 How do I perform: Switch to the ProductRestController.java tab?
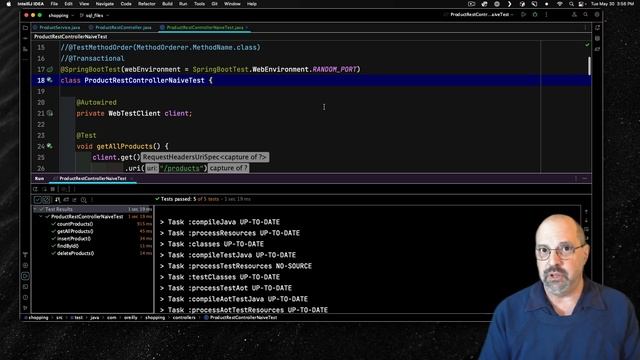point(120,28)
